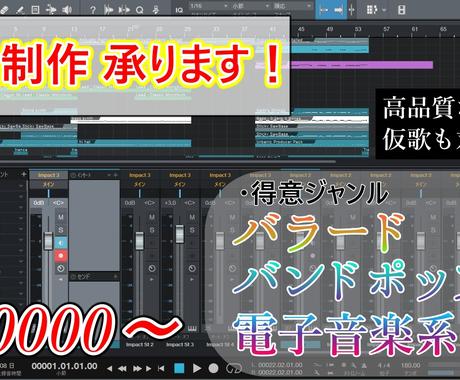
Task: Open the question mark info view
Action: coord(93,10)
